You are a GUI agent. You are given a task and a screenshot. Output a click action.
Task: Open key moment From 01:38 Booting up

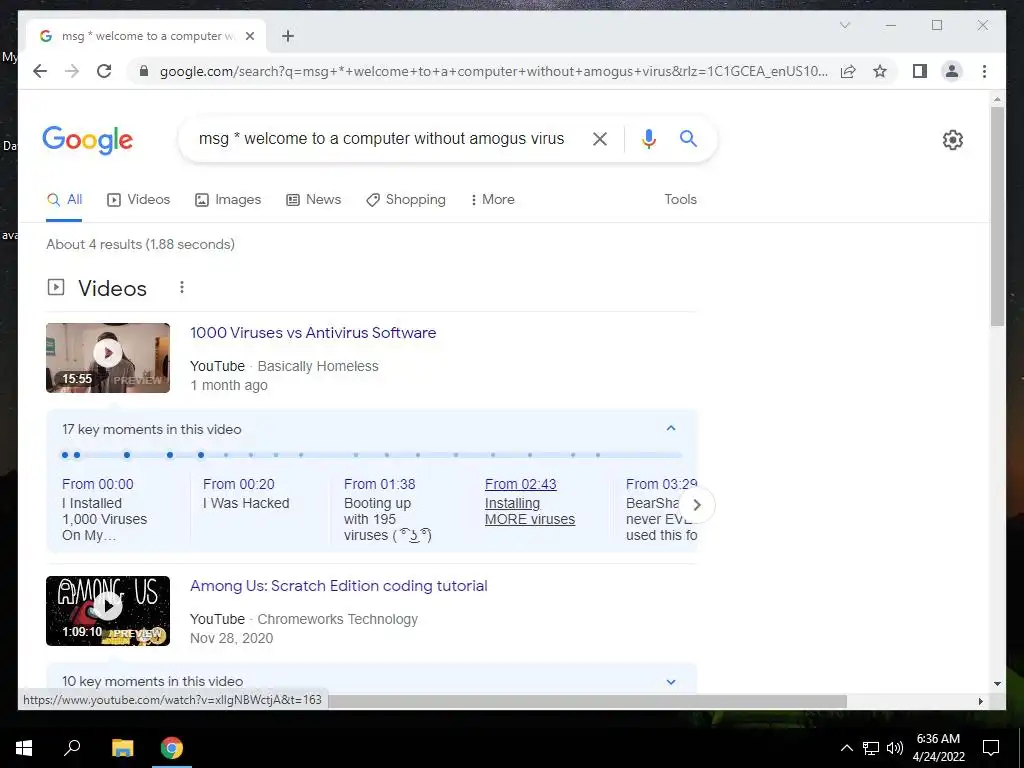point(388,510)
